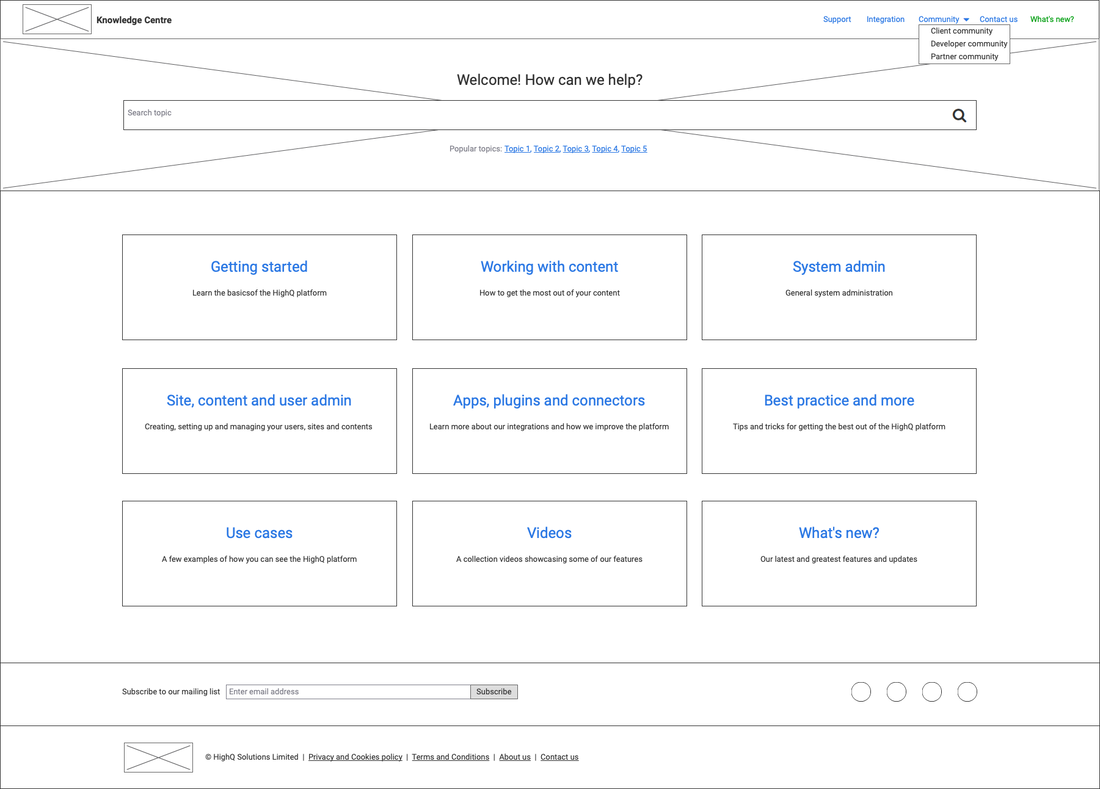Open Partner community menu option
The width and height of the screenshot is (1100, 789).
tap(964, 57)
